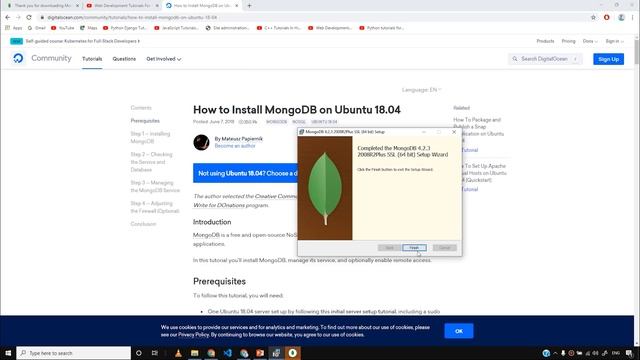Screen dimensions: 640x360
Task: Click the taskbar 'Type here to search' box
Action: (73, 353)
